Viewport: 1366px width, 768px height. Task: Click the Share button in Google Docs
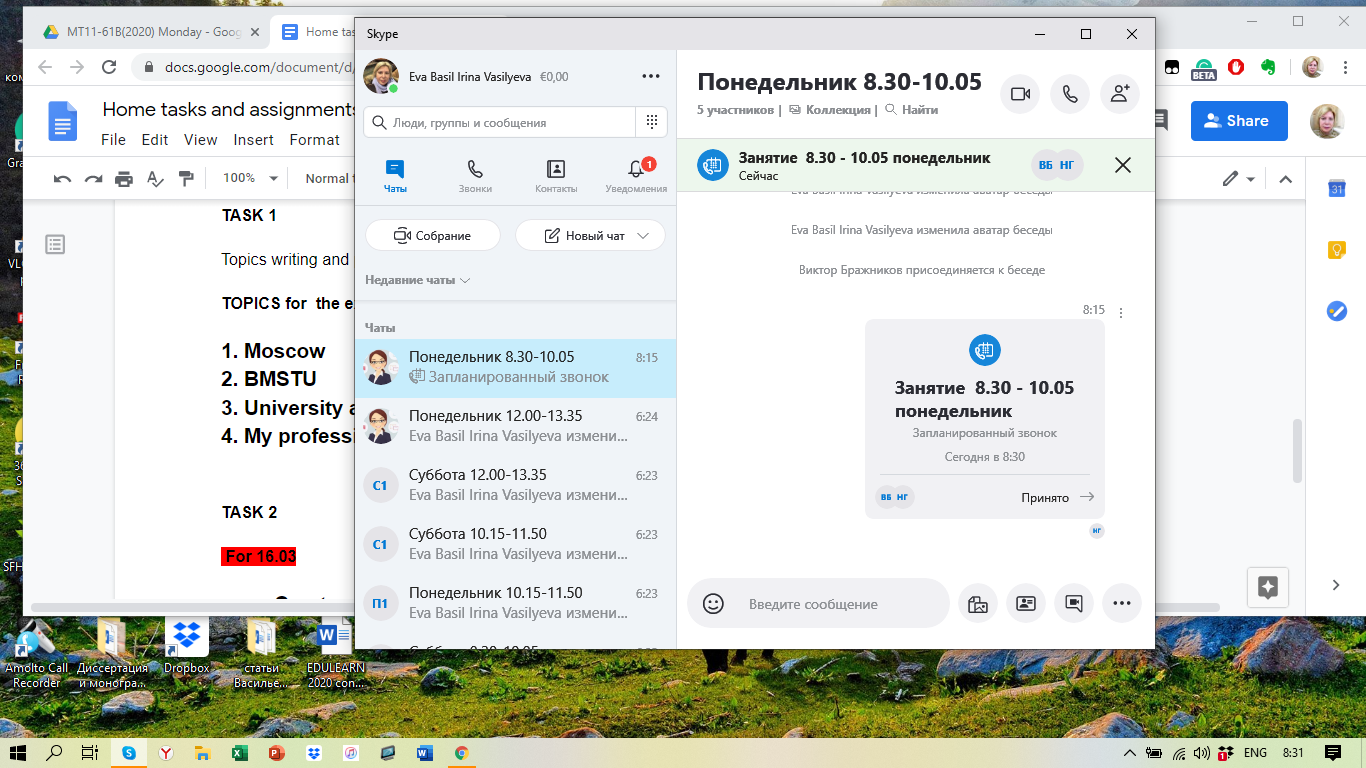point(1238,121)
